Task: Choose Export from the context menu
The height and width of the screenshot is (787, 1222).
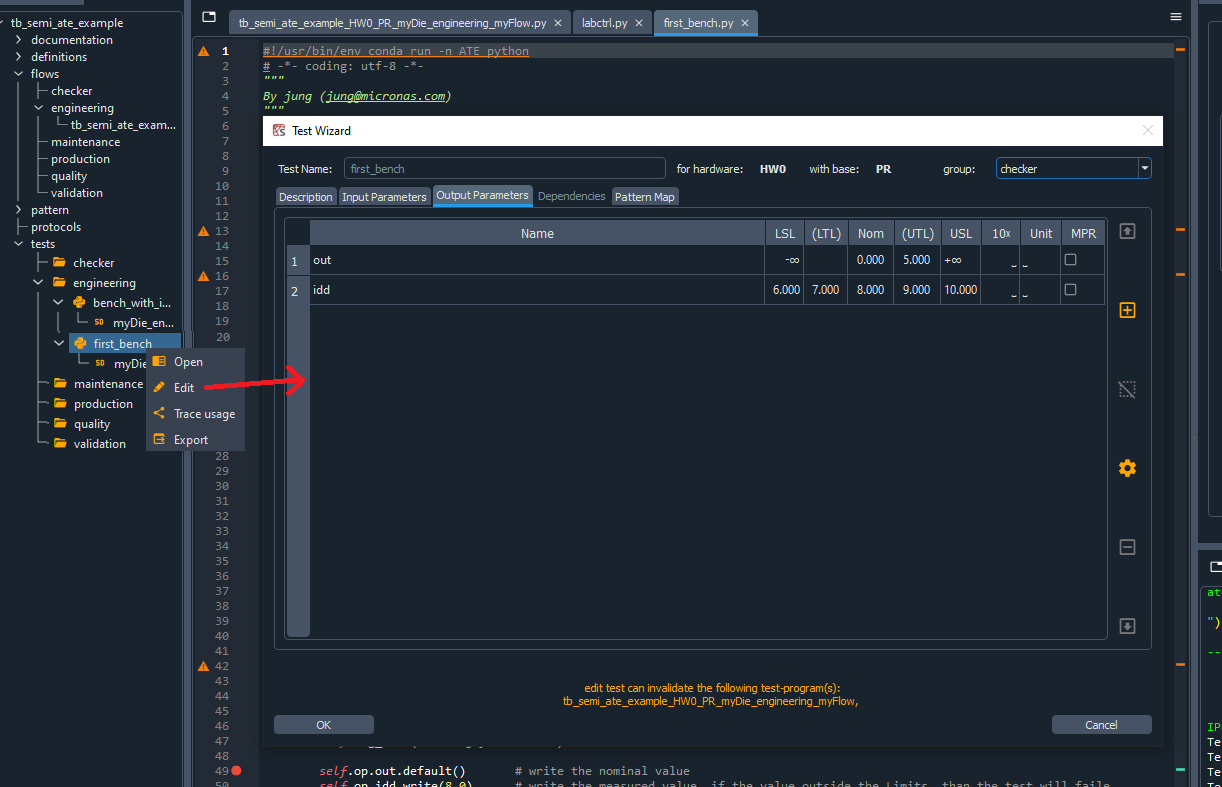Action: pyautogui.click(x=195, y=440)
